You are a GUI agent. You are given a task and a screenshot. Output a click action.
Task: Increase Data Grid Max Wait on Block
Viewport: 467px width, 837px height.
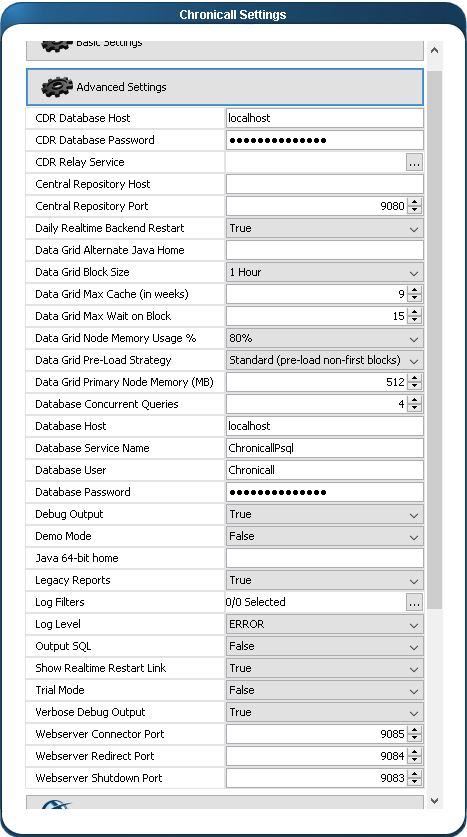(x=415, y=312)
